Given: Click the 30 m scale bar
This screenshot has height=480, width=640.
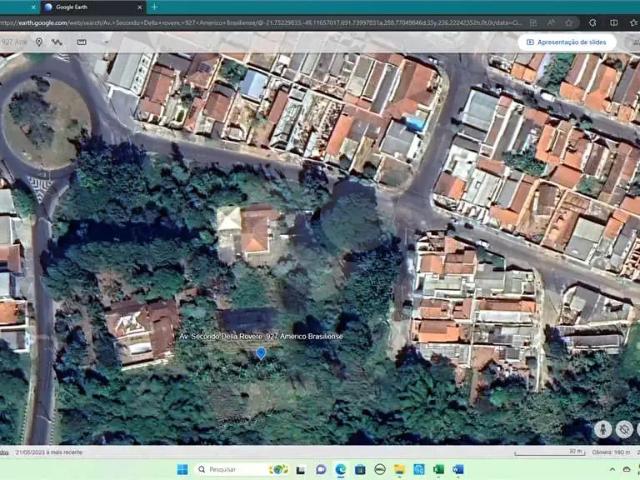Looking at the screenshot, I should click(x=550, y=452).
